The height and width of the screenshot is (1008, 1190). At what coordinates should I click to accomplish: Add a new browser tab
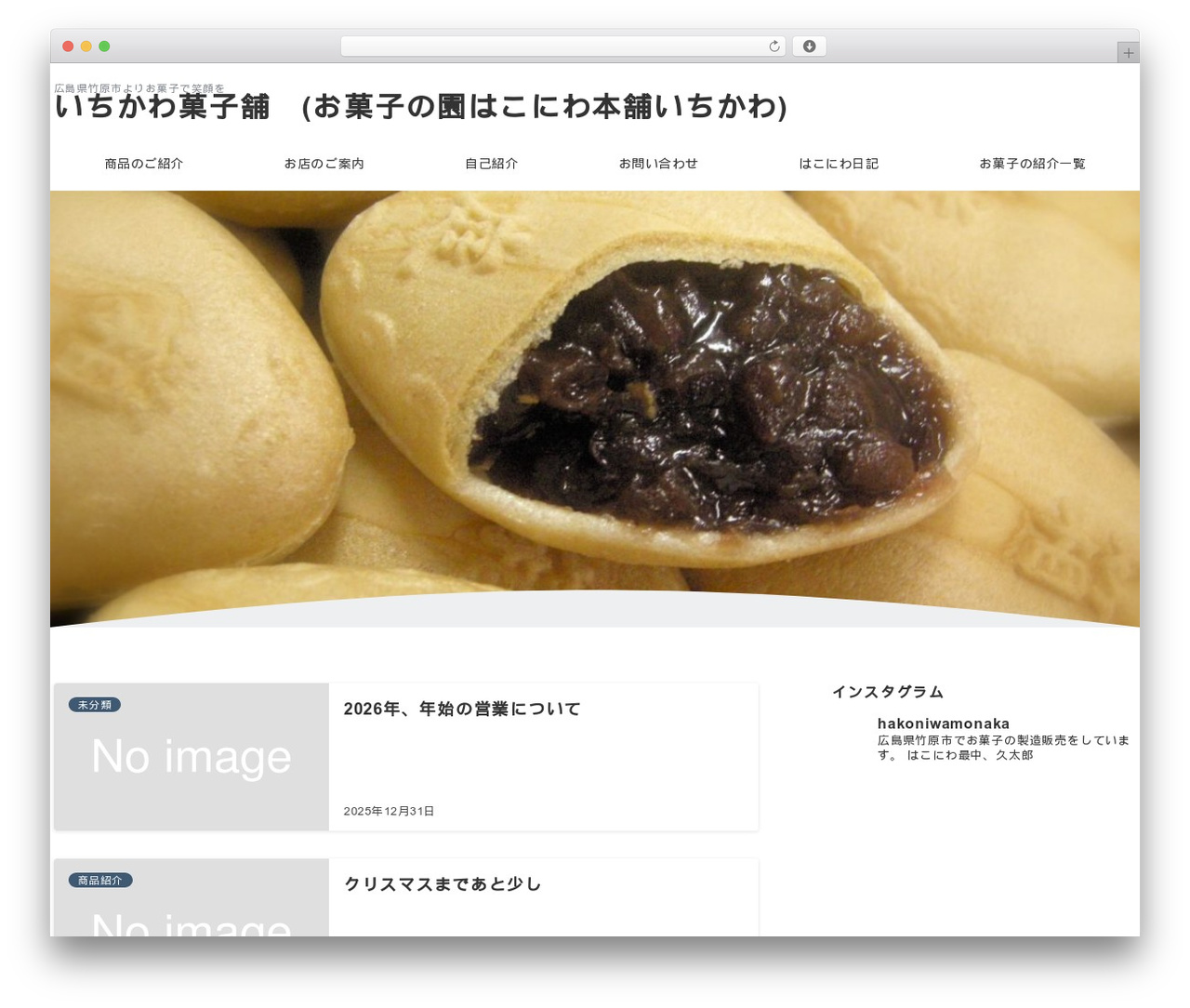coord(1128,53)
